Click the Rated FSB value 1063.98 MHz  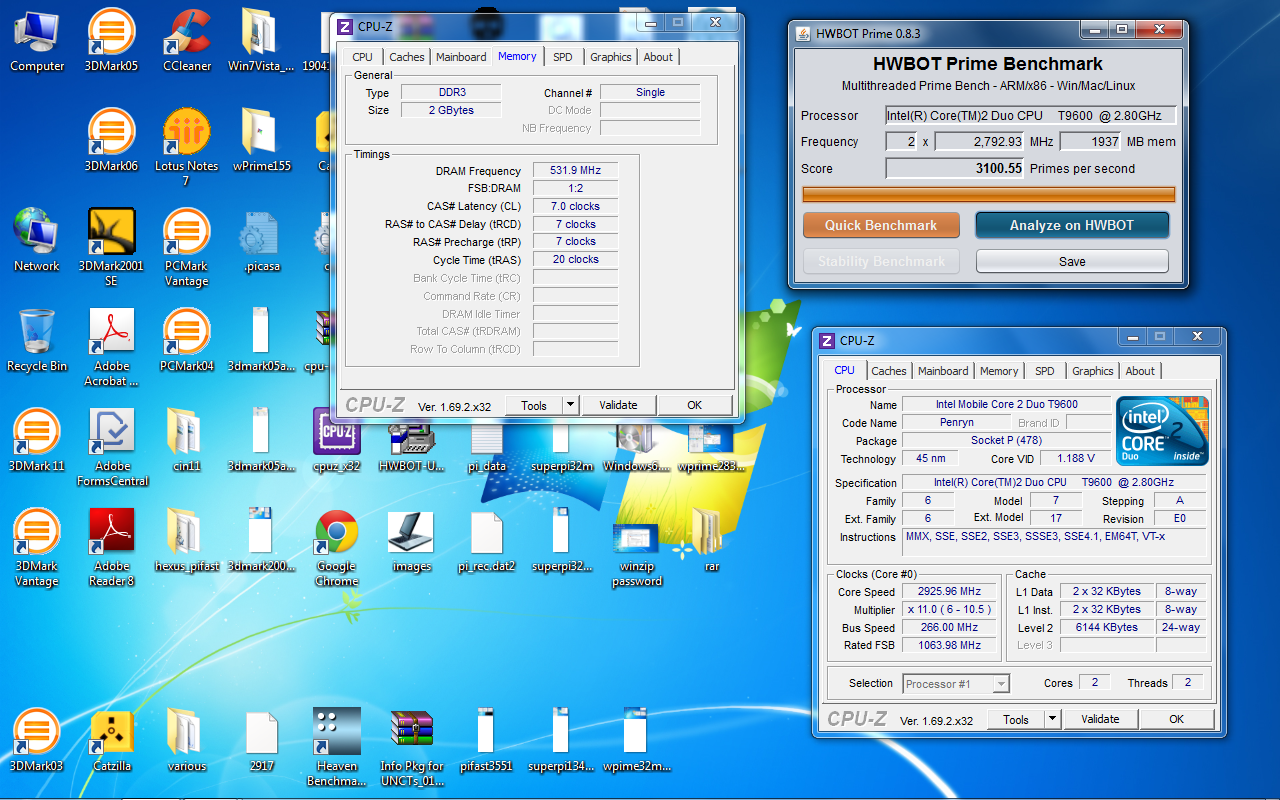click(948, 645)
